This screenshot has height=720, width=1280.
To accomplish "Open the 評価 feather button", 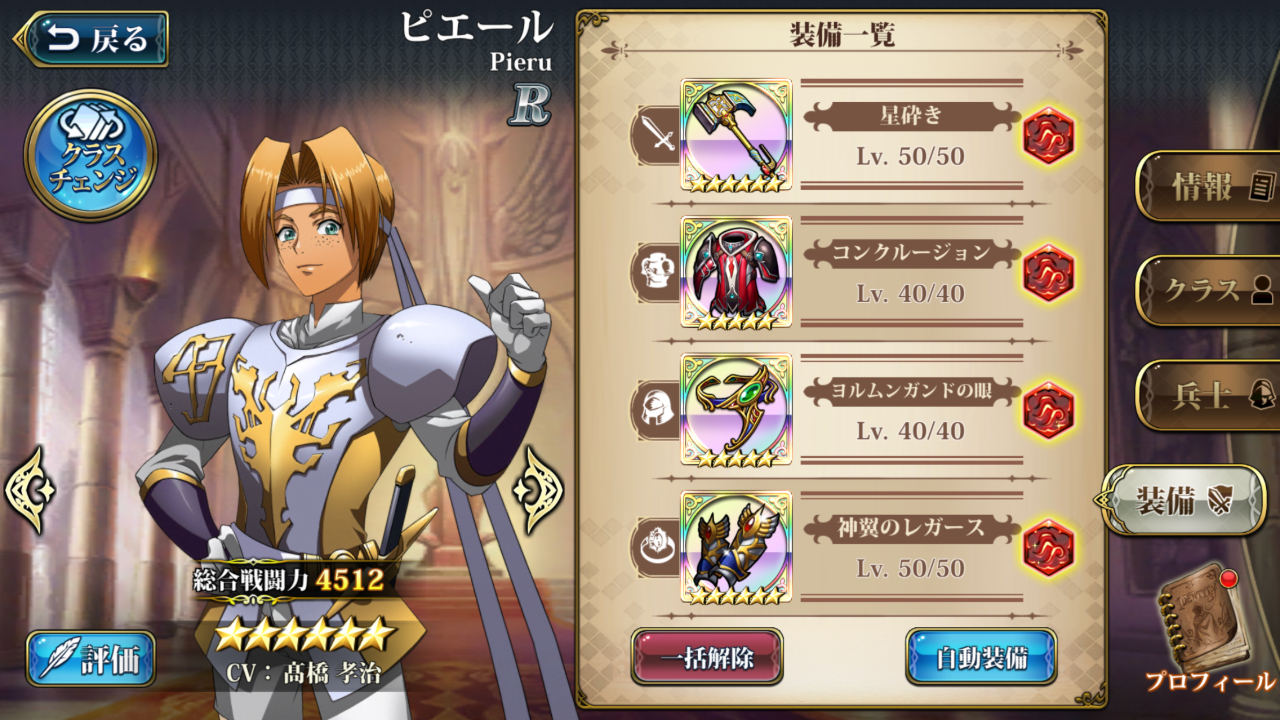I will click(x=91, y=658).
